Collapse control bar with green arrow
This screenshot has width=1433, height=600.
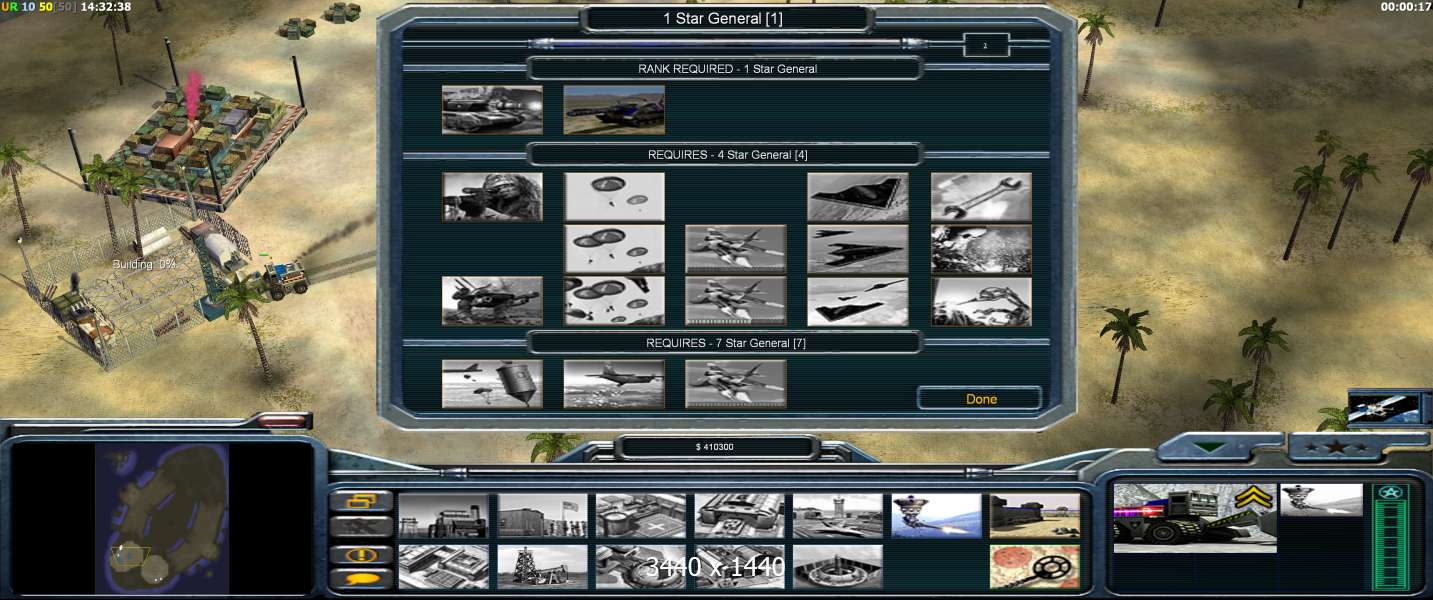click(x=1209, y=449)
